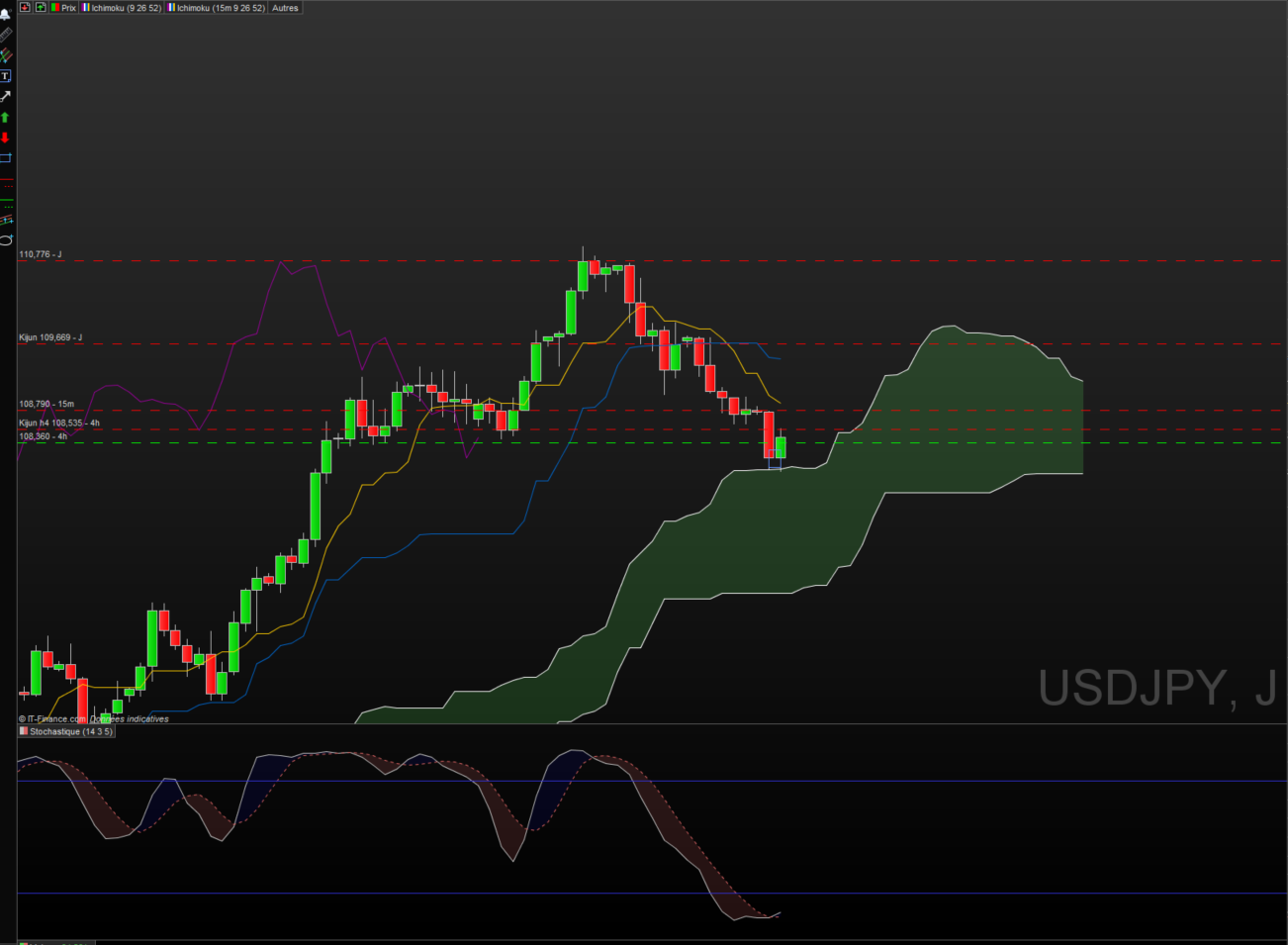
Task: Select the ellipse drawing tool
Action: point(5,240)
